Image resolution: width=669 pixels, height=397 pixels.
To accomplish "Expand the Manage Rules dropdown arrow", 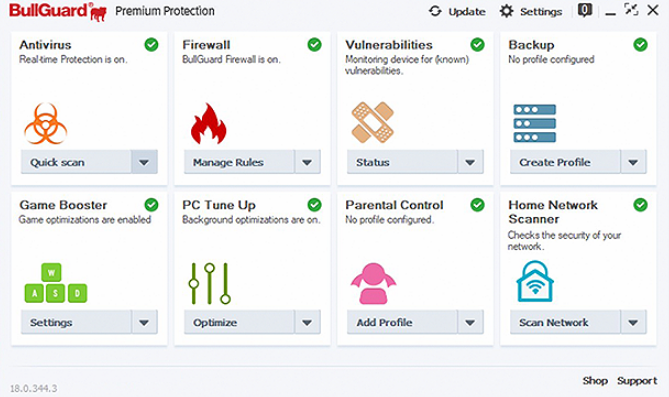I will click(x=307, y=162).
